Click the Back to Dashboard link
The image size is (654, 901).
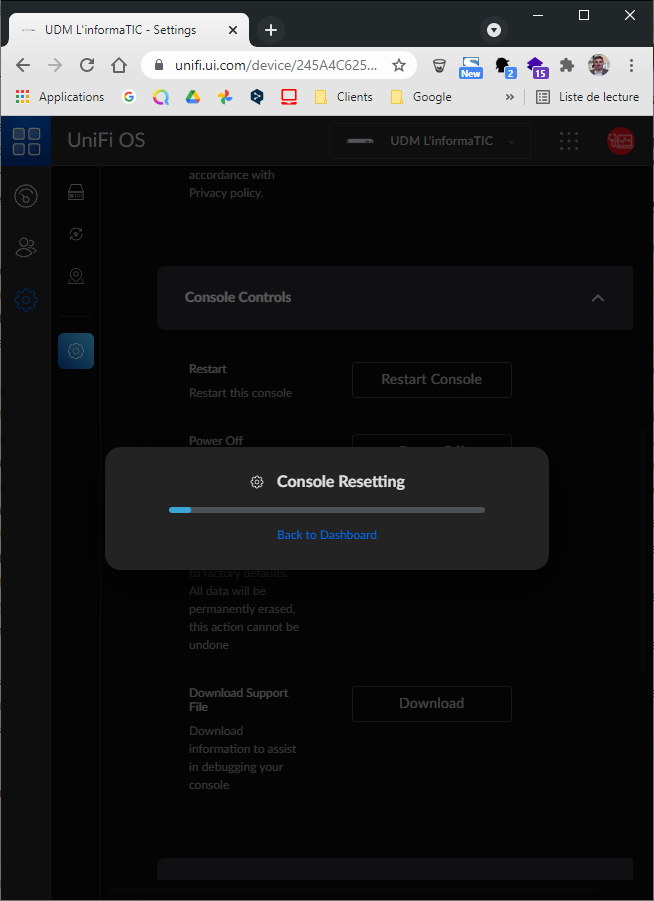point(327,535)
